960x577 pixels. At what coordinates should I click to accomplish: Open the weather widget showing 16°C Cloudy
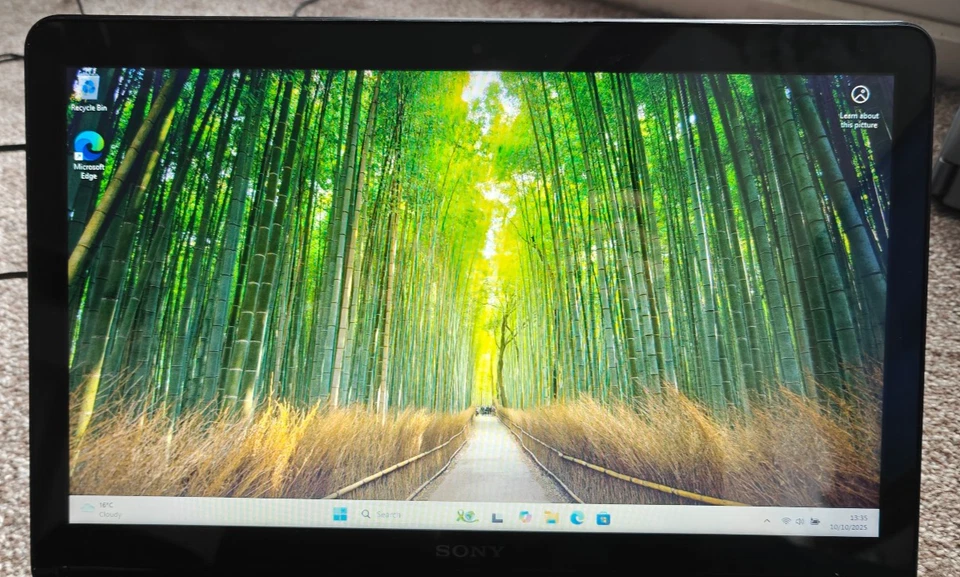click(x=104, y=513)
